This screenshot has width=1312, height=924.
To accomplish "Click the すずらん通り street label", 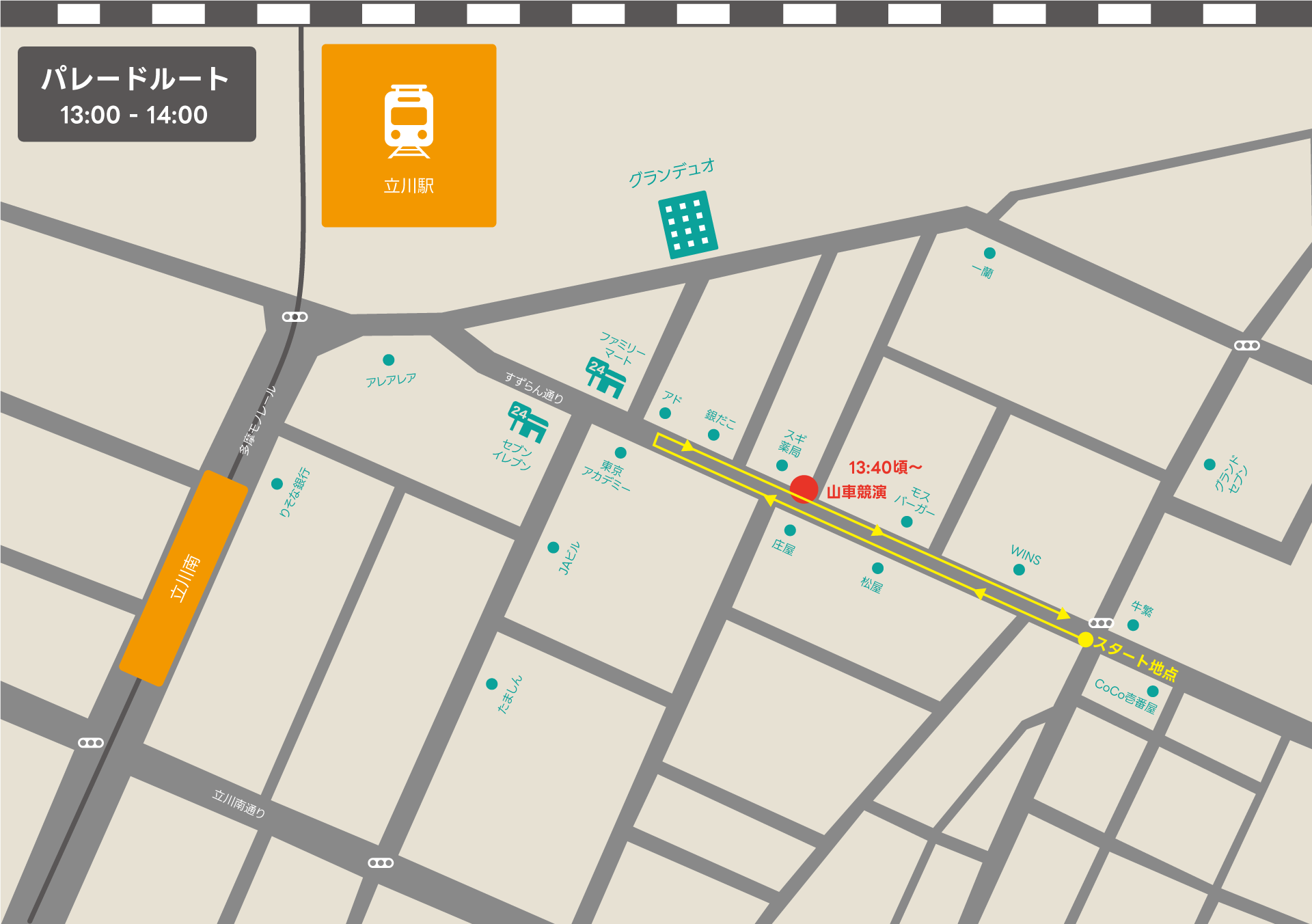I will click(x=534, y=388).
